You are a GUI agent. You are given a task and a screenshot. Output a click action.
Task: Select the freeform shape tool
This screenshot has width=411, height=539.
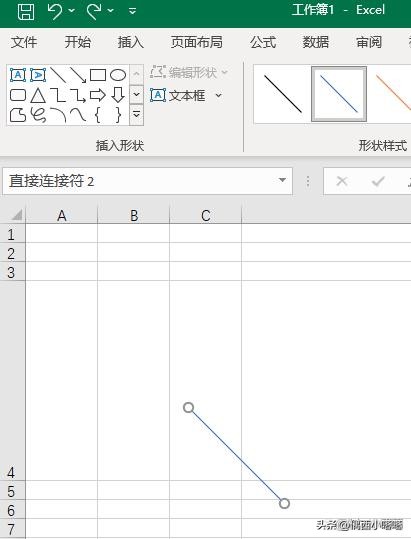pyautogui.click(x=18, y=115)
